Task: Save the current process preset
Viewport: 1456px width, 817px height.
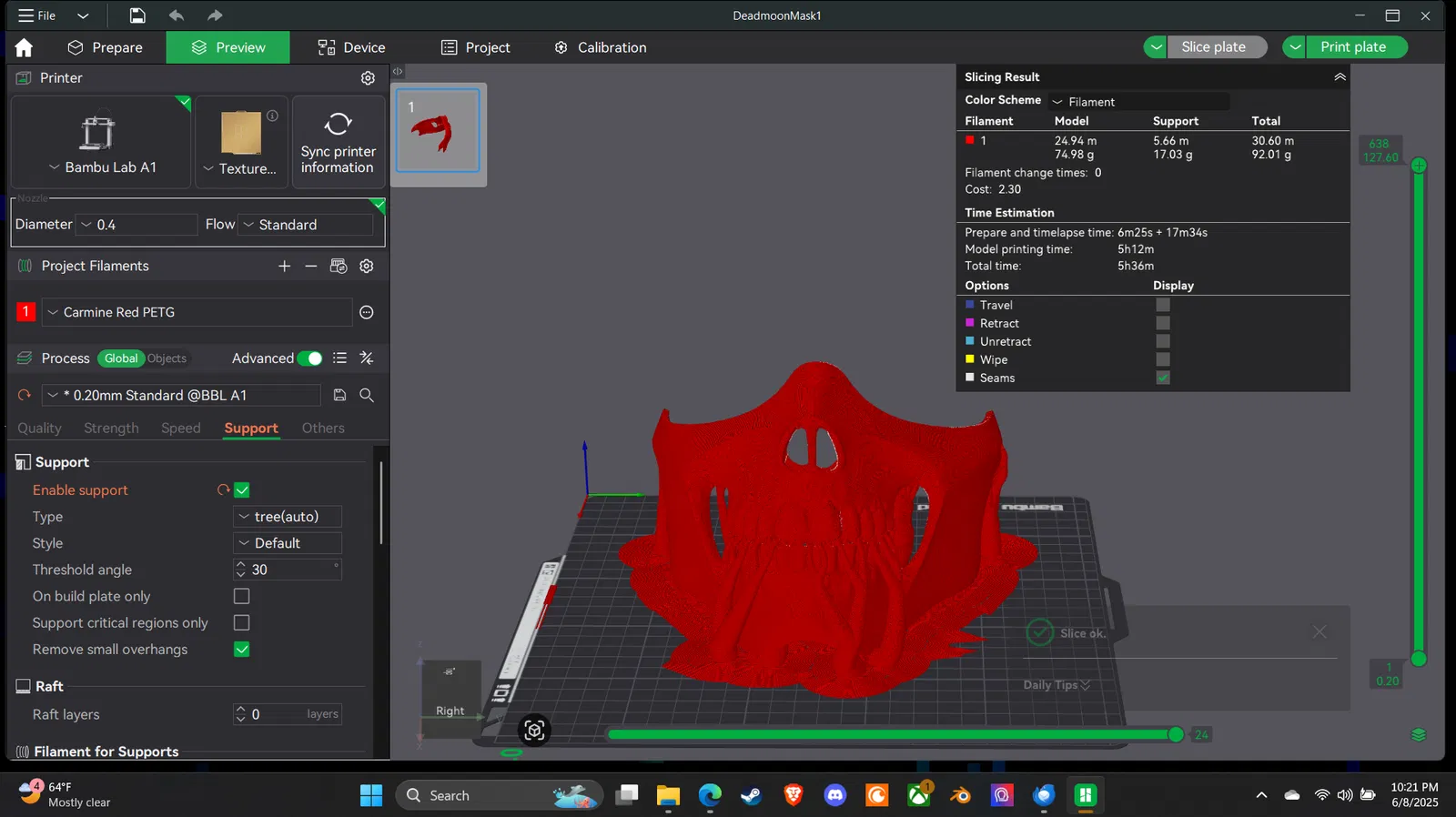Action: click(339, 395)
